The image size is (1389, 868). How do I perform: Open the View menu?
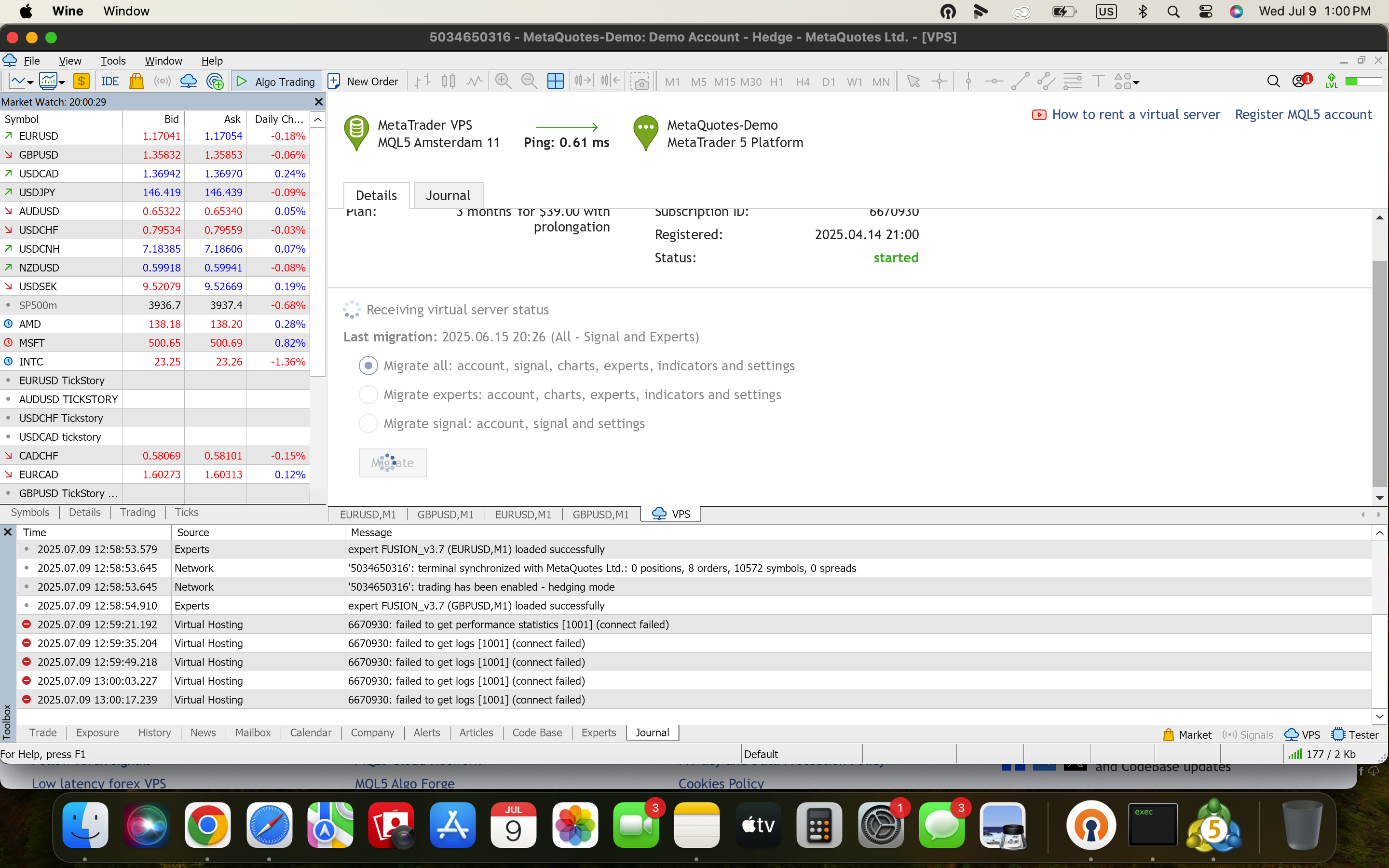click(70, 61)
